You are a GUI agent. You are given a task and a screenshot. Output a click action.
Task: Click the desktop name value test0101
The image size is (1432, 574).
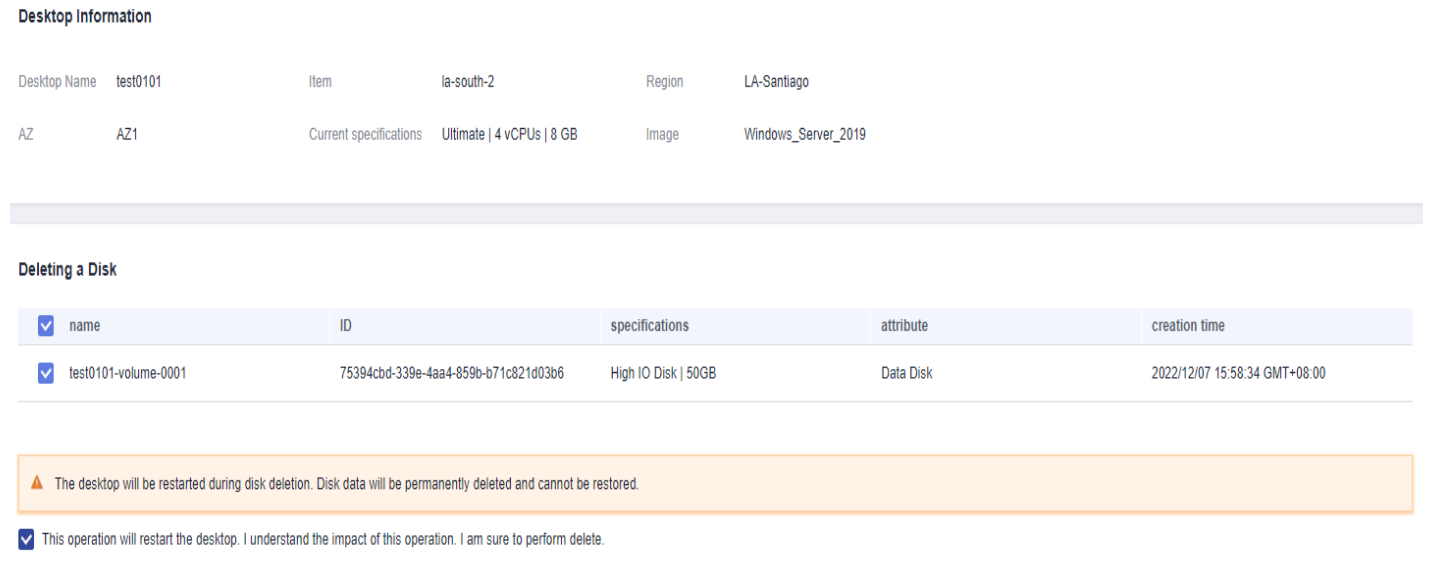point(139,82)
